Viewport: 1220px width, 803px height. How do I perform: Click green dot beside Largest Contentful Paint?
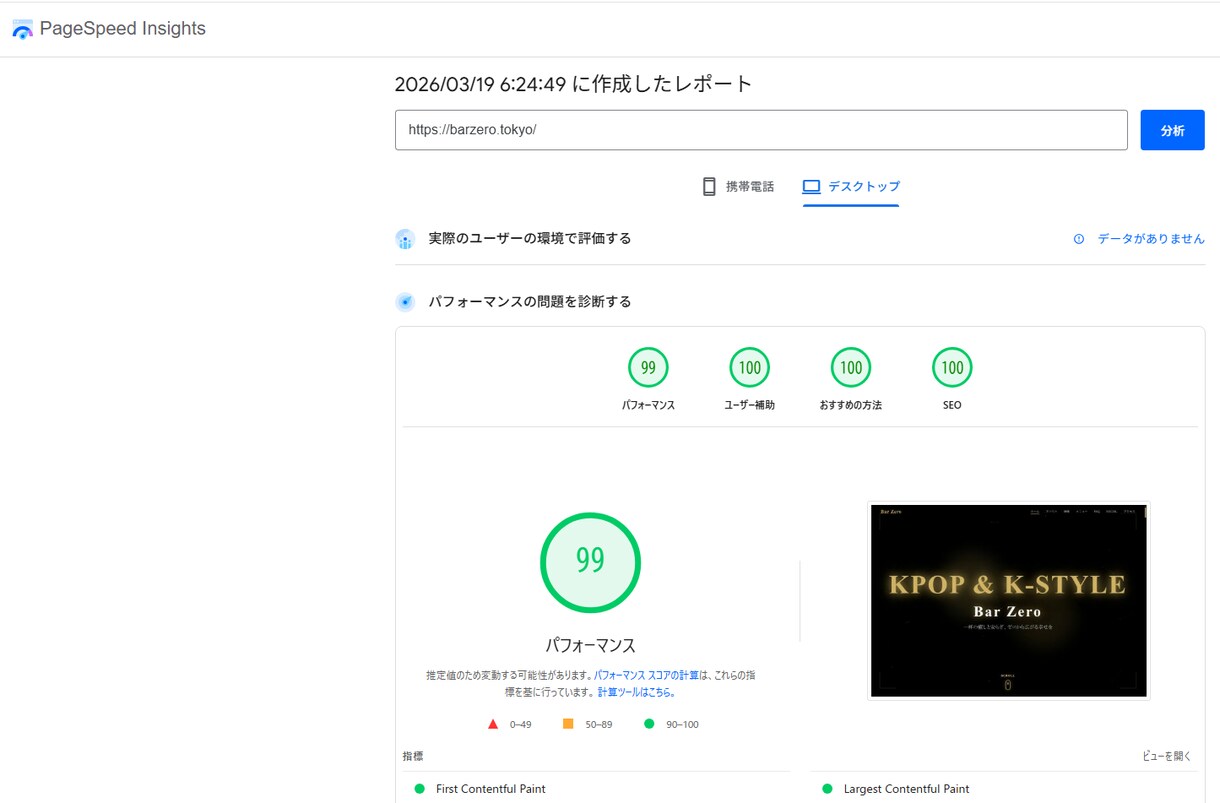pyautogui.click(x=827, y=789)
